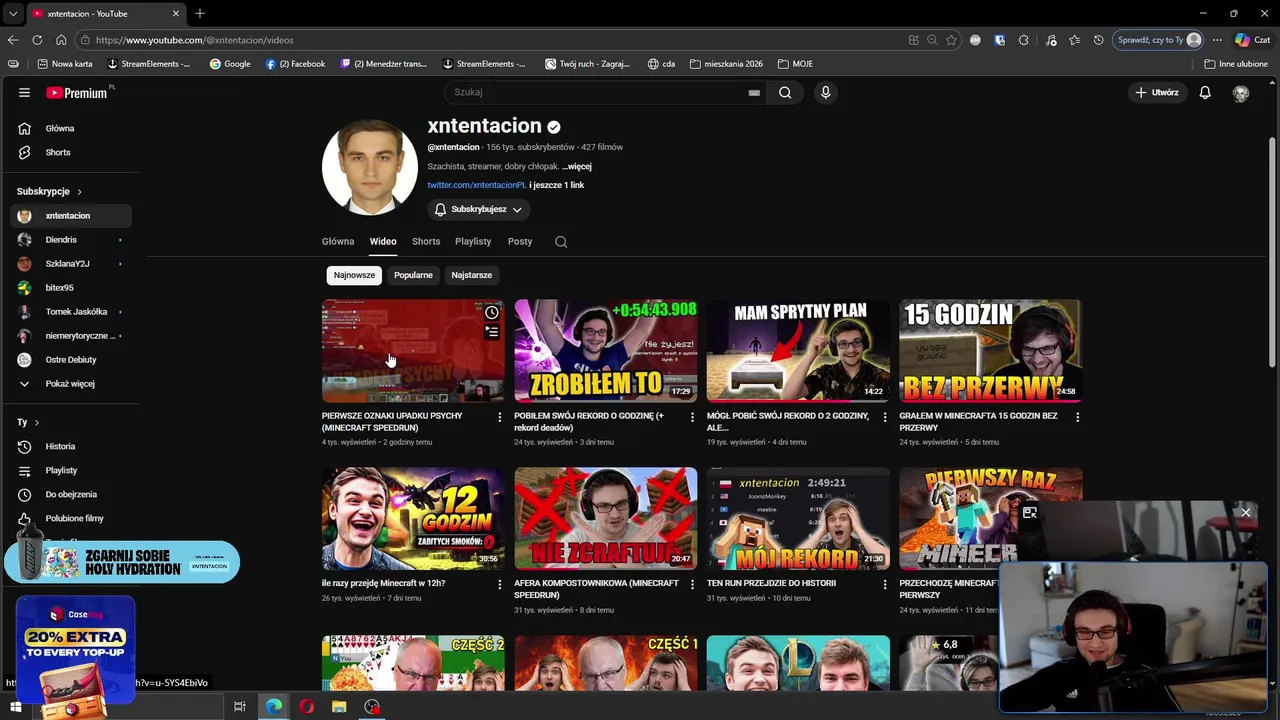Open Task View on taskbar
Image resolution: width=1280 pixels, height=720 pixels.
[240, 707]
